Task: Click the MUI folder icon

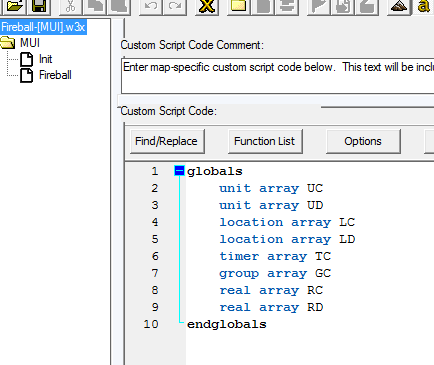Action: point(8,43)
